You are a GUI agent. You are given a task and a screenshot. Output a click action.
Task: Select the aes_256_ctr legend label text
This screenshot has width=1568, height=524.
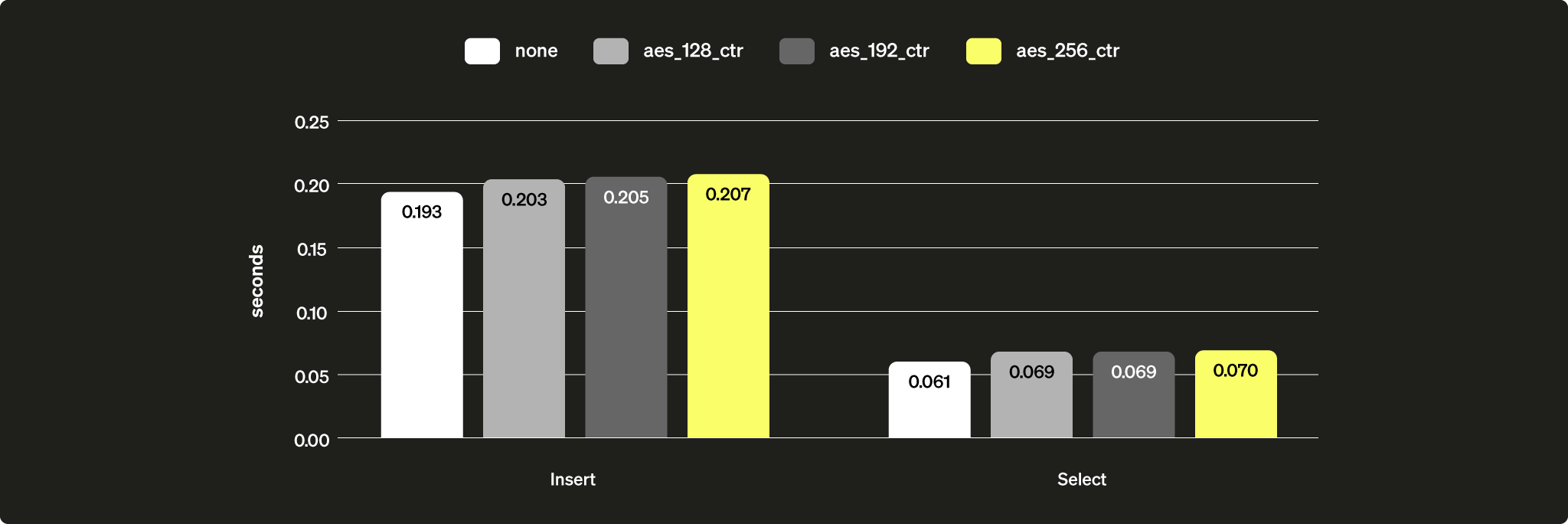(1067, 51)
